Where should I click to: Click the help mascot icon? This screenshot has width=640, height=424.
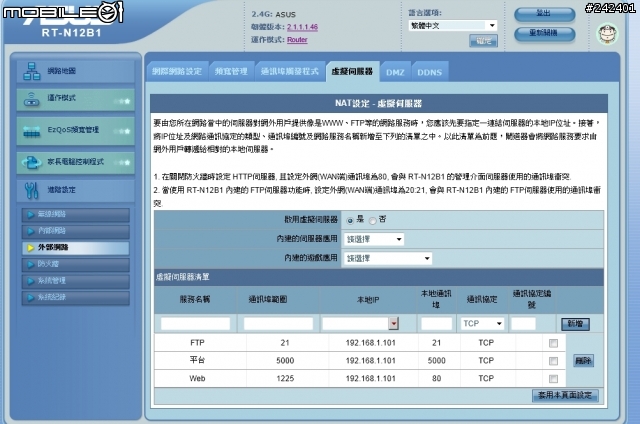pos(608,34)
